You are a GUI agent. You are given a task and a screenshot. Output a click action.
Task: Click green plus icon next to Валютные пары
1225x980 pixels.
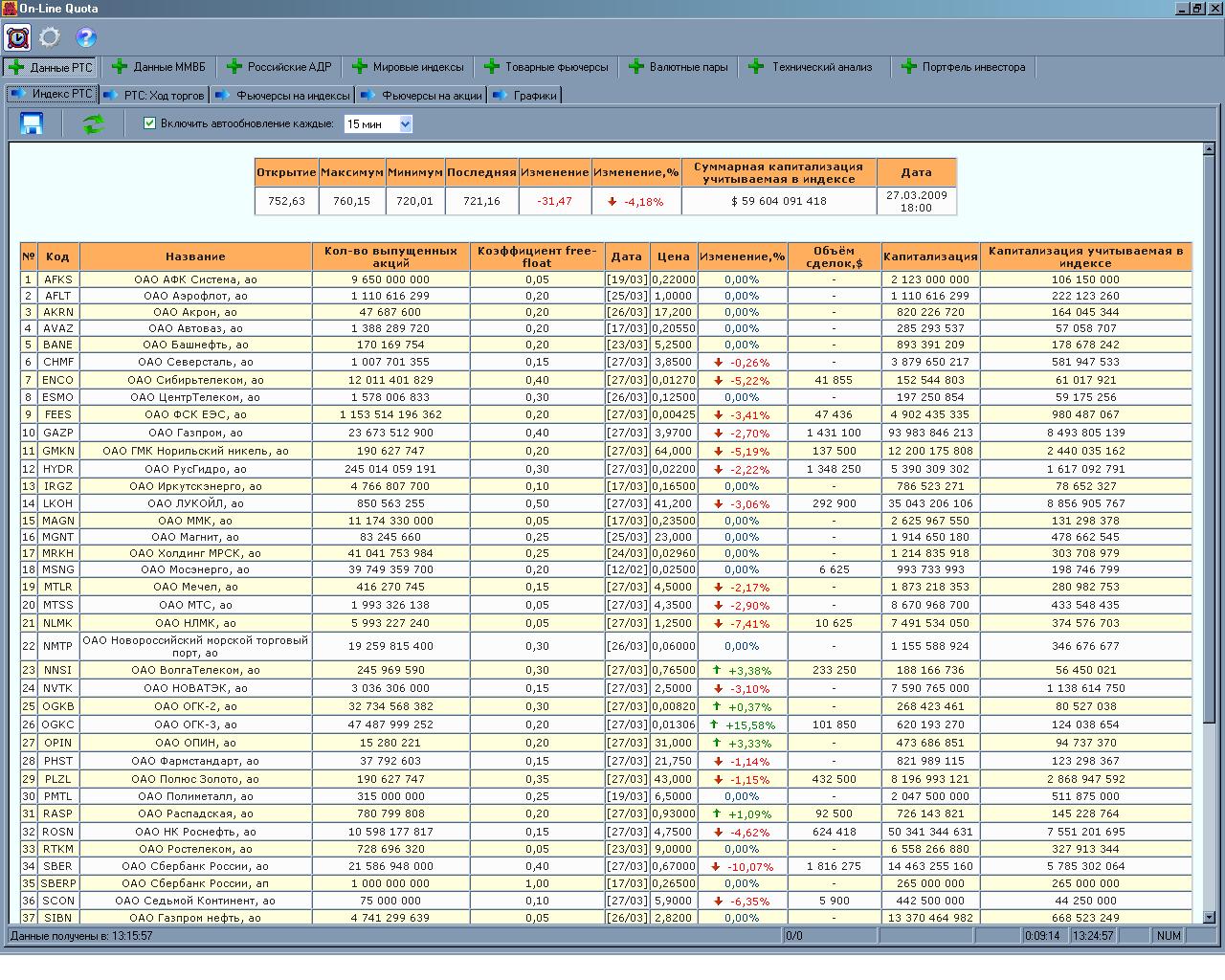click(x=636, y=67)
